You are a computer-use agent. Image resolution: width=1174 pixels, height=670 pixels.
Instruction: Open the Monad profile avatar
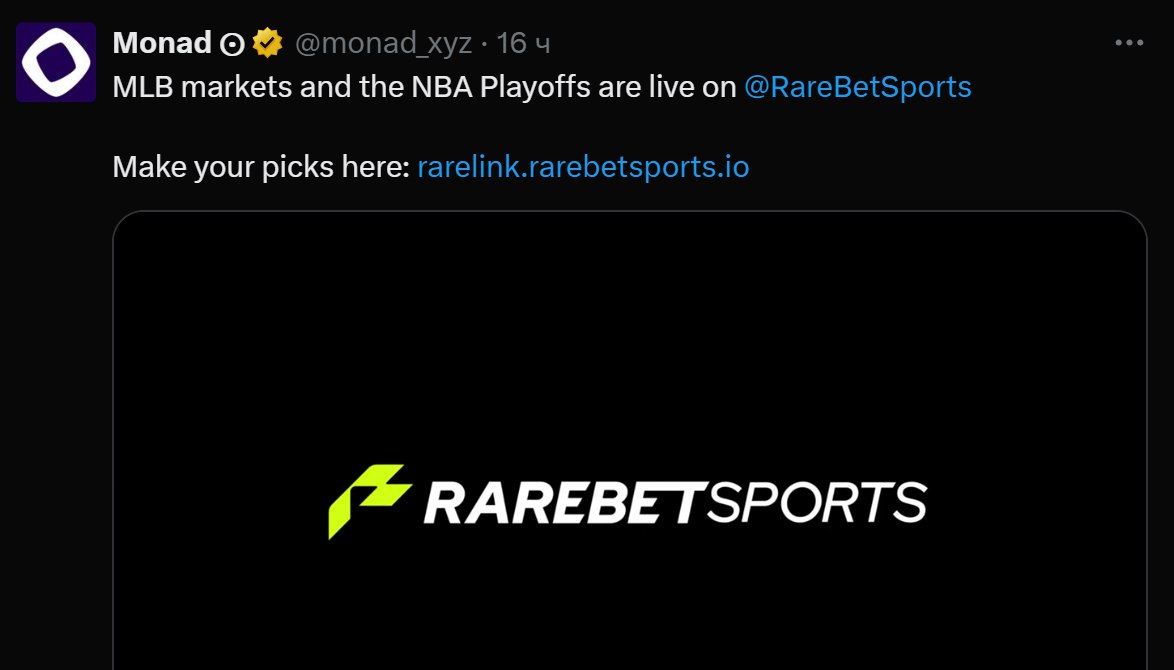(x=56, y=62)
